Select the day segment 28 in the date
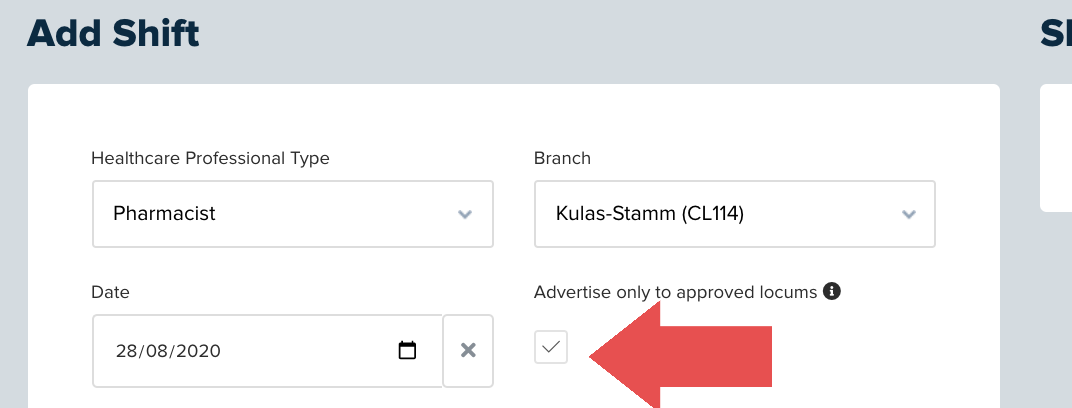Image resolution: width=1072 pixels, height=408 pixels. click(x=126, y=351)
